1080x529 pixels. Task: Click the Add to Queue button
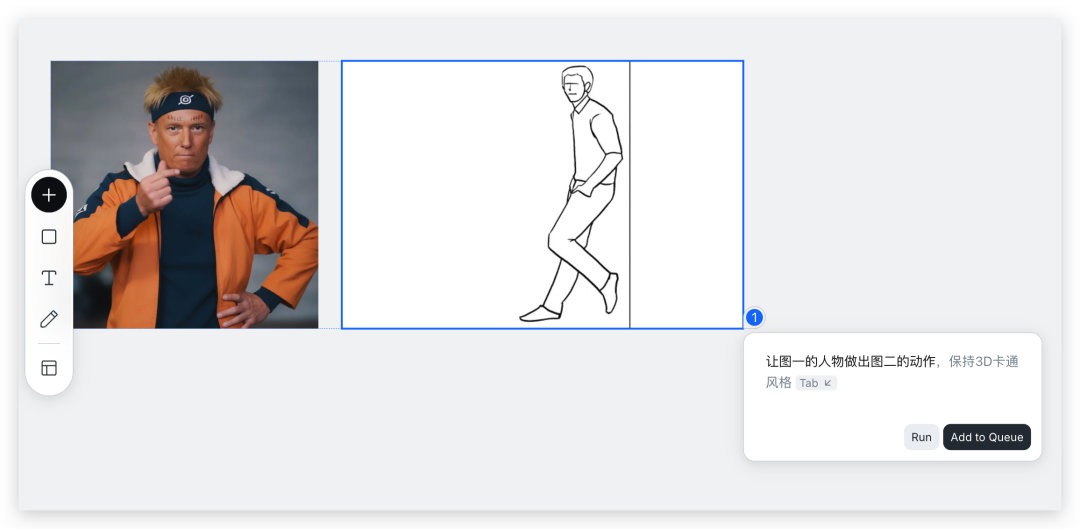coord(986,437)
